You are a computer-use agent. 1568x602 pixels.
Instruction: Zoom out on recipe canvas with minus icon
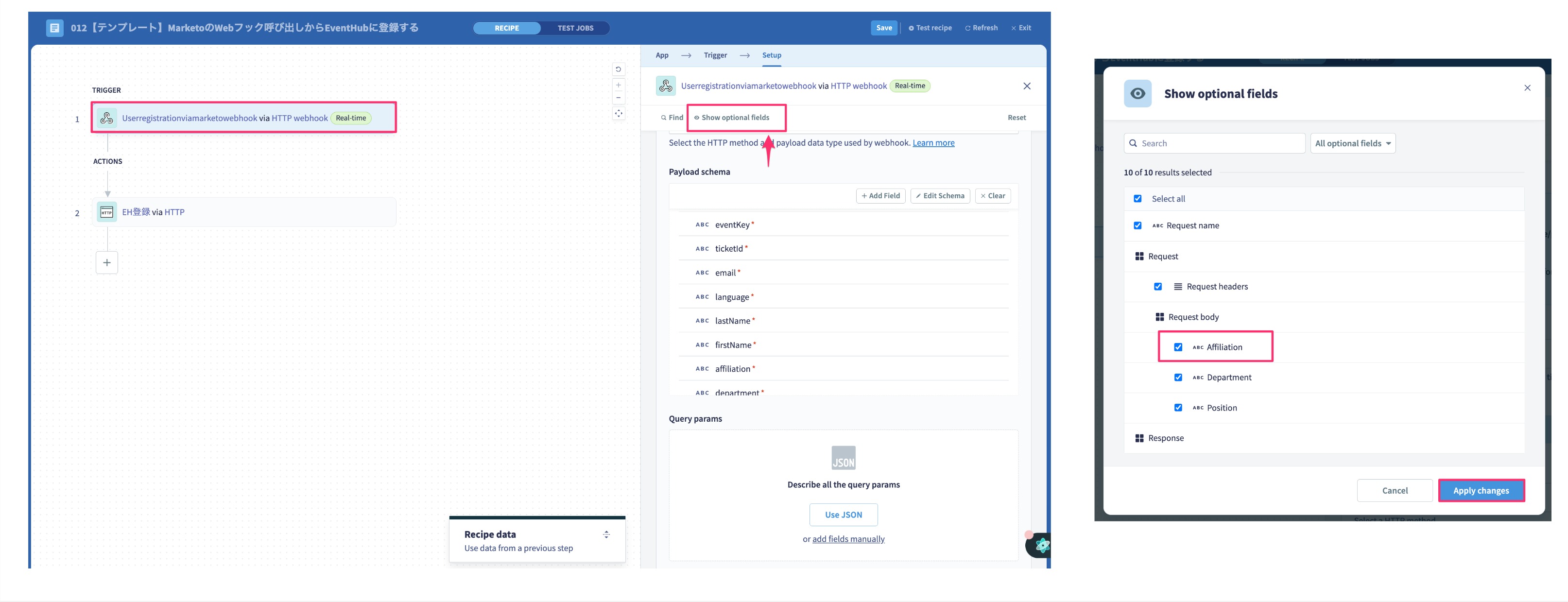(x=619, y=97)
